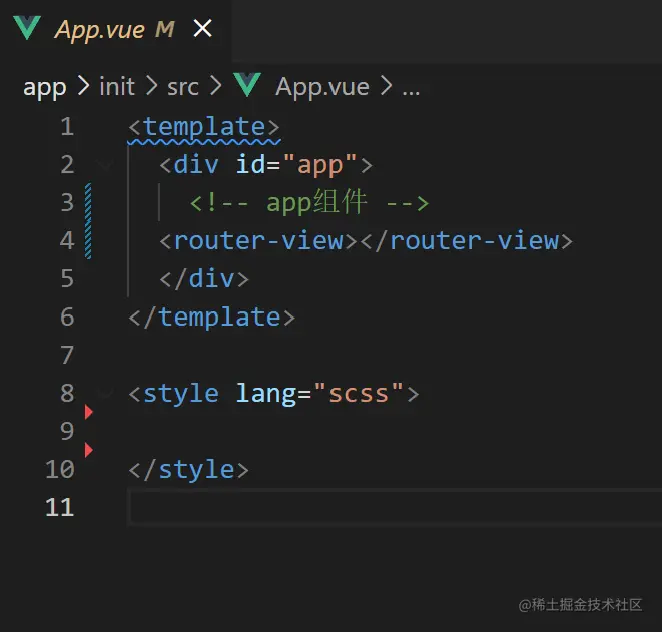Click the opening <template> tag on line 1
Viewport: 662px width, 632px height.
(x=204, y=127)
